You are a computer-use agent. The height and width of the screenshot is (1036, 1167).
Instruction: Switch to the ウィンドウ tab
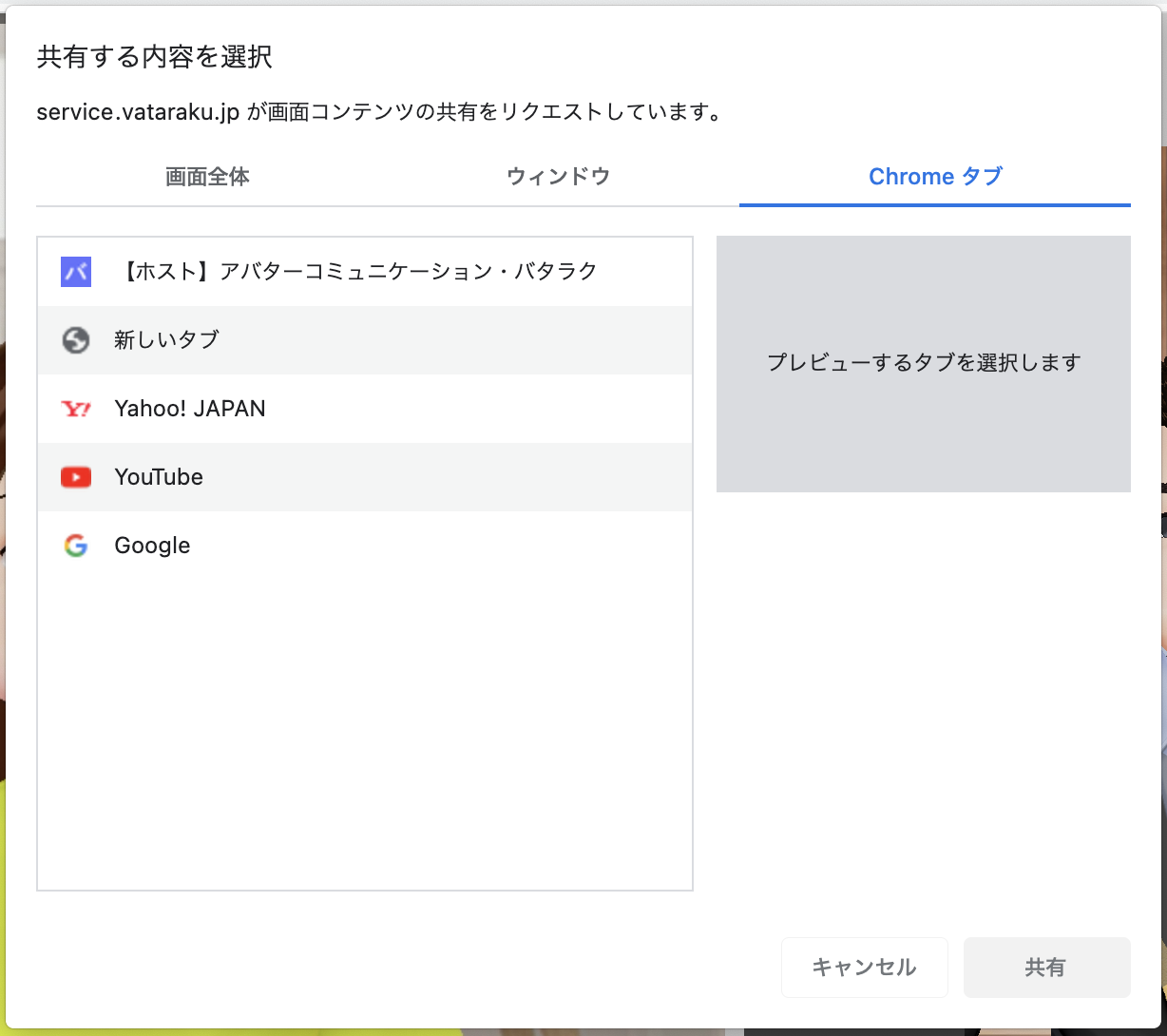[x=558, y=177]
